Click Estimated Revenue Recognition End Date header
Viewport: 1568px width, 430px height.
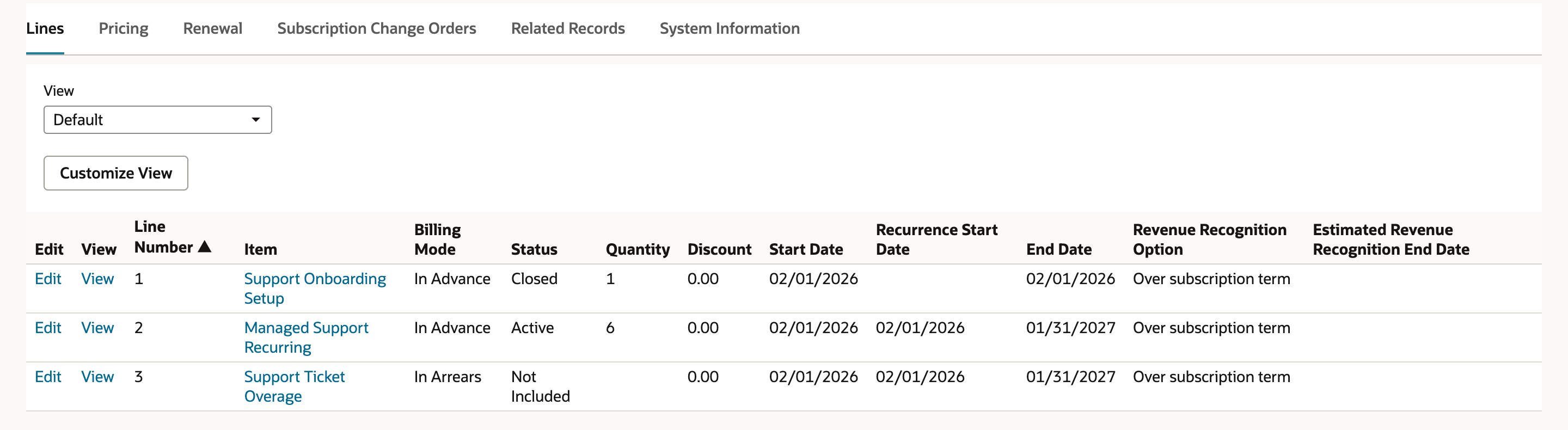(1391, 239)
